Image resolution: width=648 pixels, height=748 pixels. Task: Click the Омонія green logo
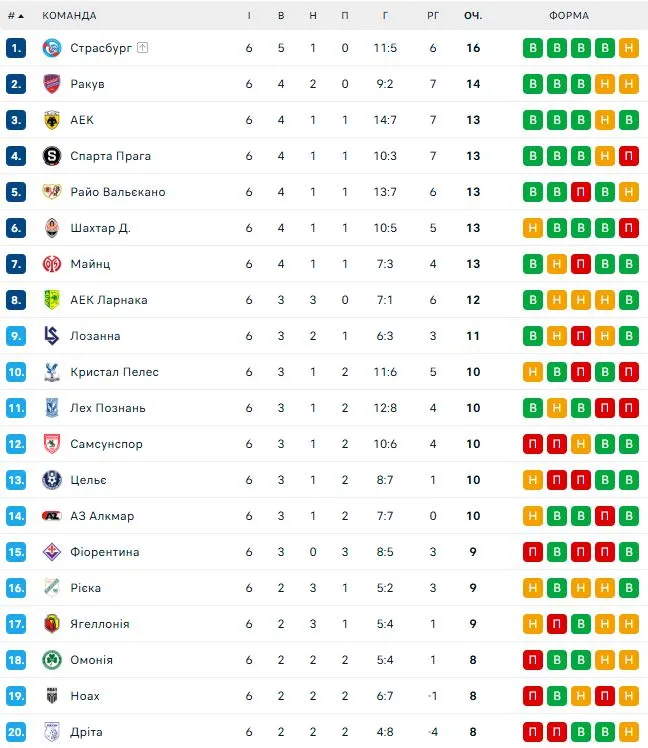(52, 660)
